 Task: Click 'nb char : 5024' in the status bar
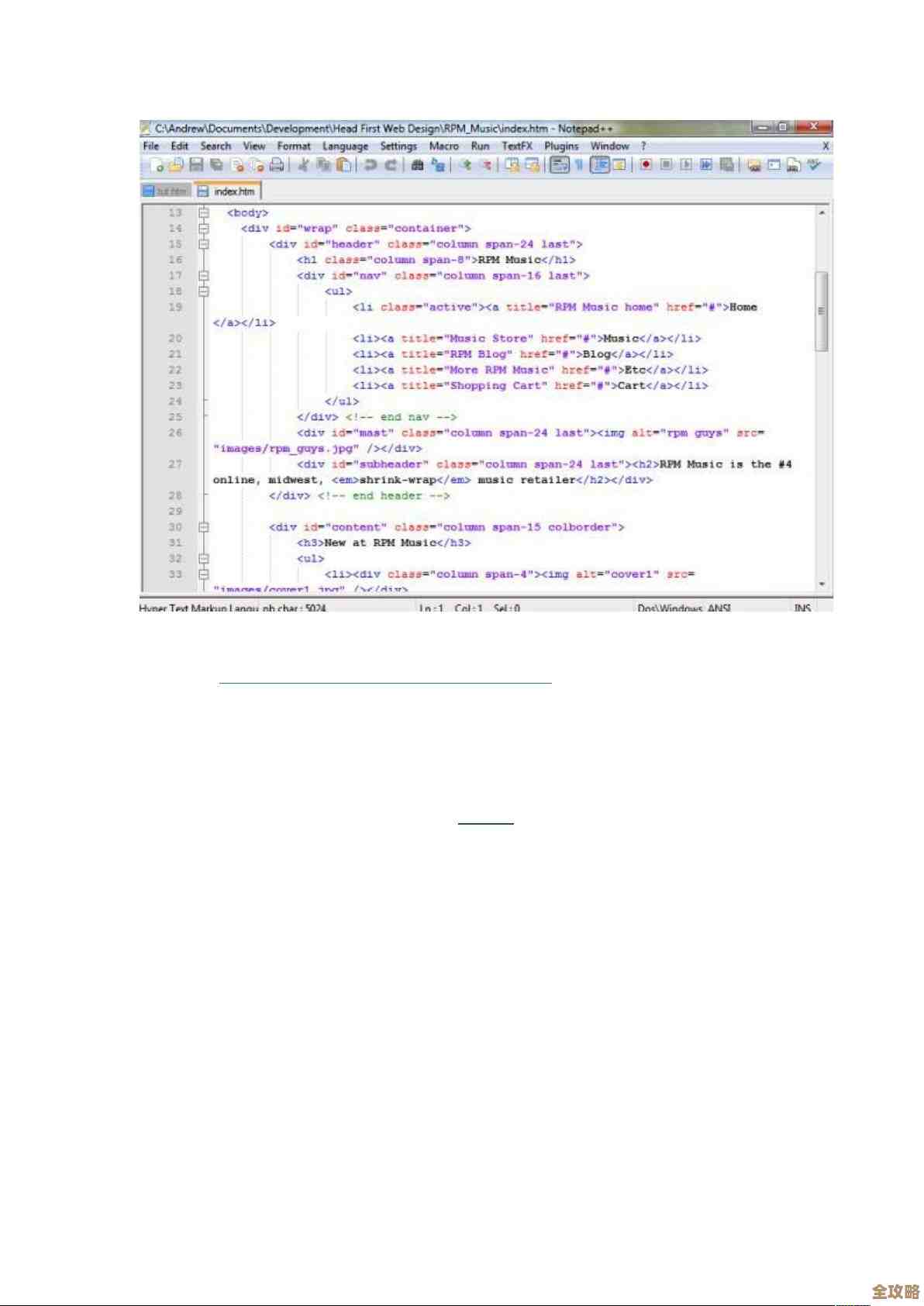[x=295, y=608]
